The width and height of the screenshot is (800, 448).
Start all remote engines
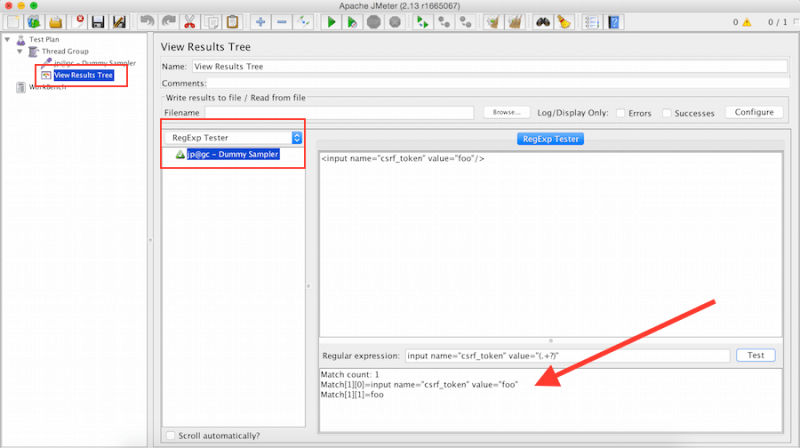click(422, 22)
